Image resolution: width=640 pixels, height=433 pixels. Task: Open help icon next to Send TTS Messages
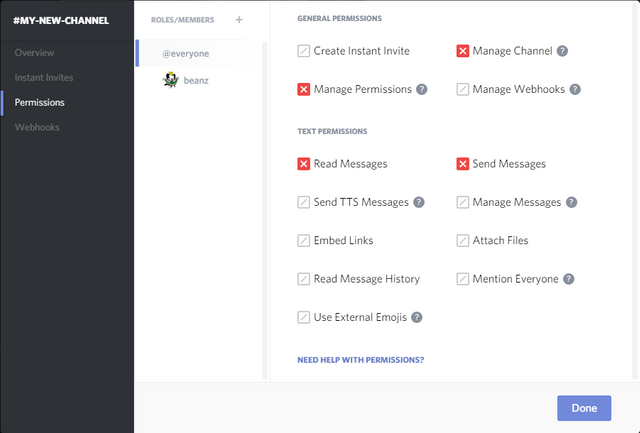pos(419,202)
